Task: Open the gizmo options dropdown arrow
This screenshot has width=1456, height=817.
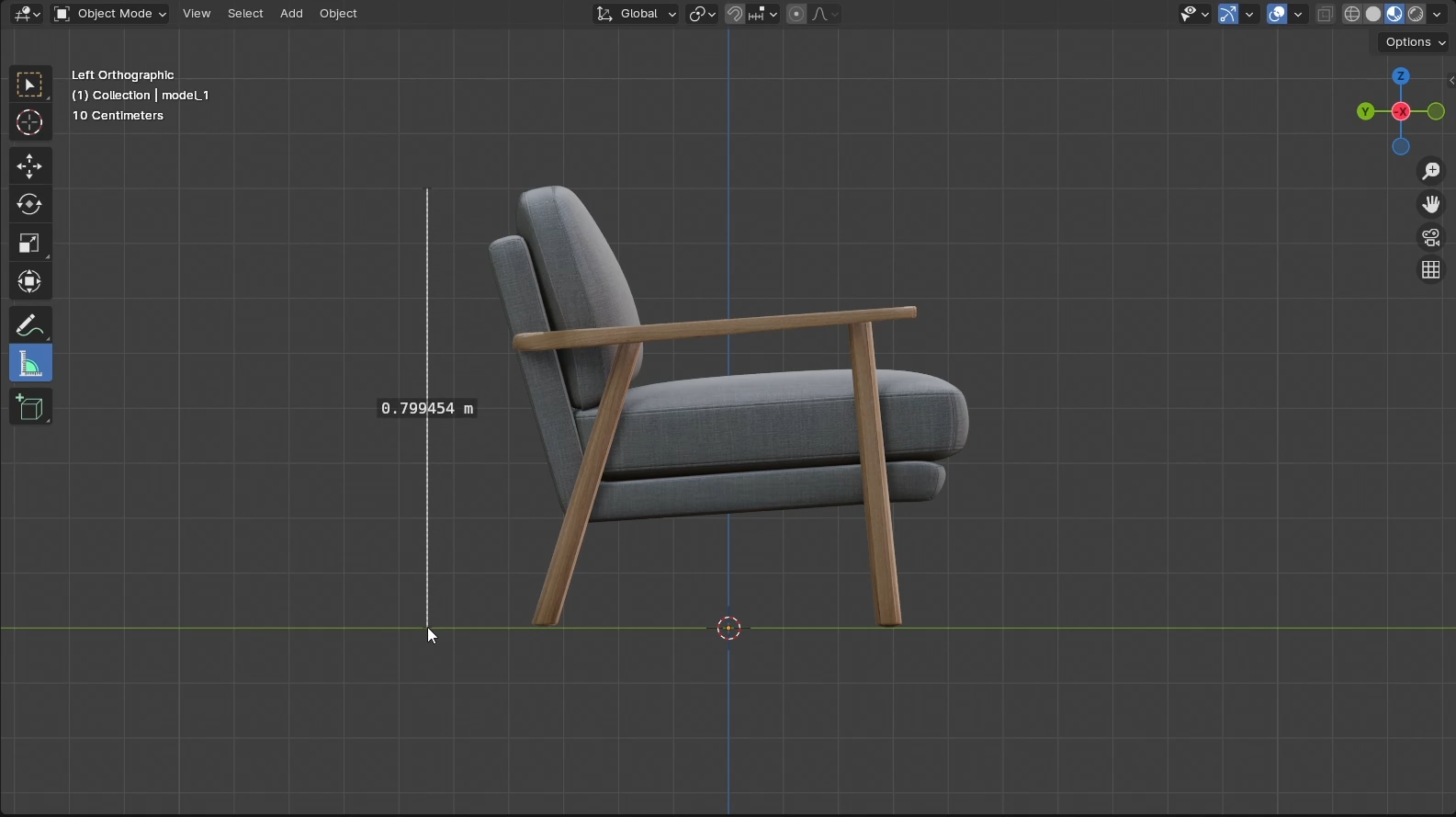Action: [1249, 14]
